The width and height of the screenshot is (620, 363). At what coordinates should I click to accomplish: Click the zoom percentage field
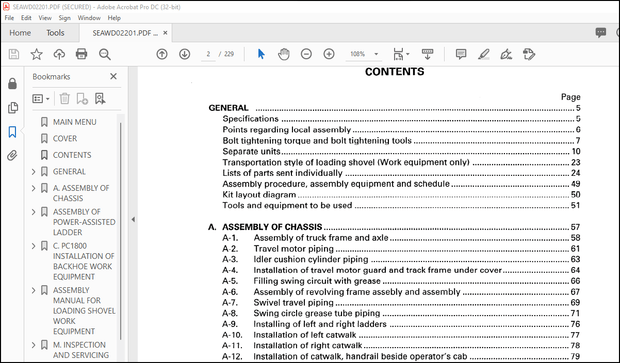click(x=358, y=54)
